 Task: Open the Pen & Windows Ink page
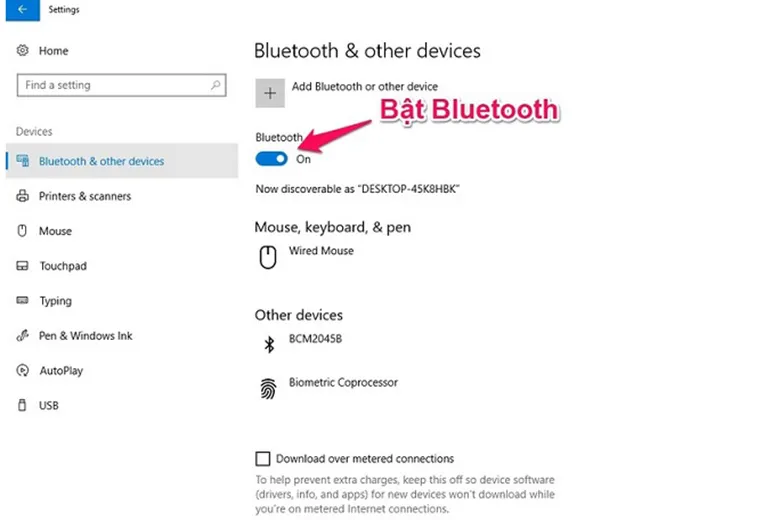[x=85, y=336]
